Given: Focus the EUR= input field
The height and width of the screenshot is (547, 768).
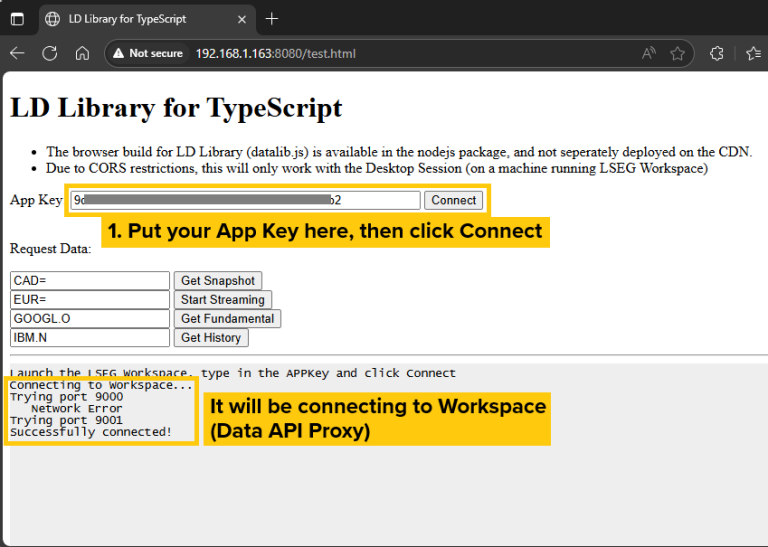Looking at the screenshot, I should 90,300.
